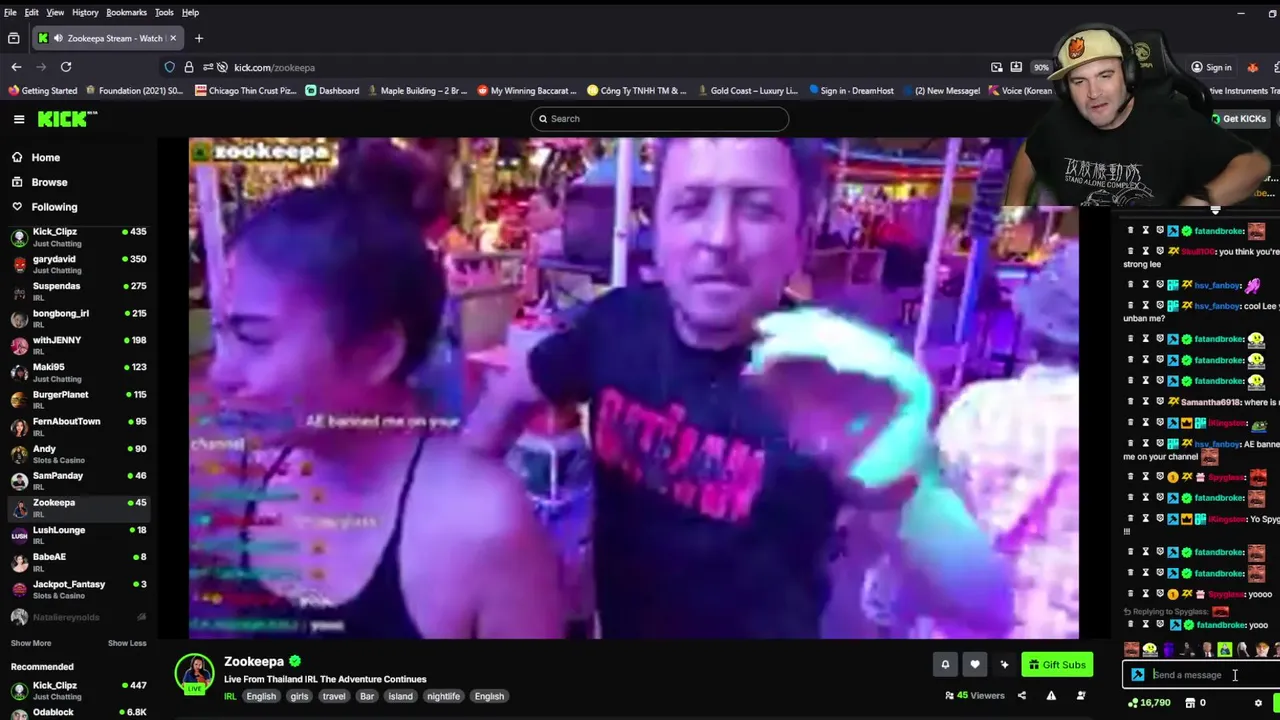The width and height of the screenshot is (1280, 720).
Task: Open garydavid channel in following list
Action: (x=78, y=264)
